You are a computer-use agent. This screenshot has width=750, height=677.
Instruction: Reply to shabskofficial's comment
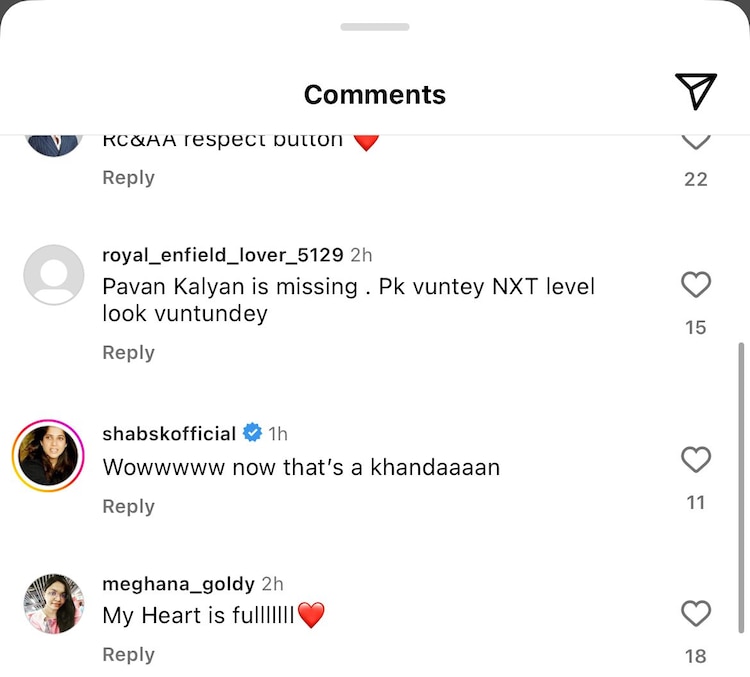(x=128, y=507)
